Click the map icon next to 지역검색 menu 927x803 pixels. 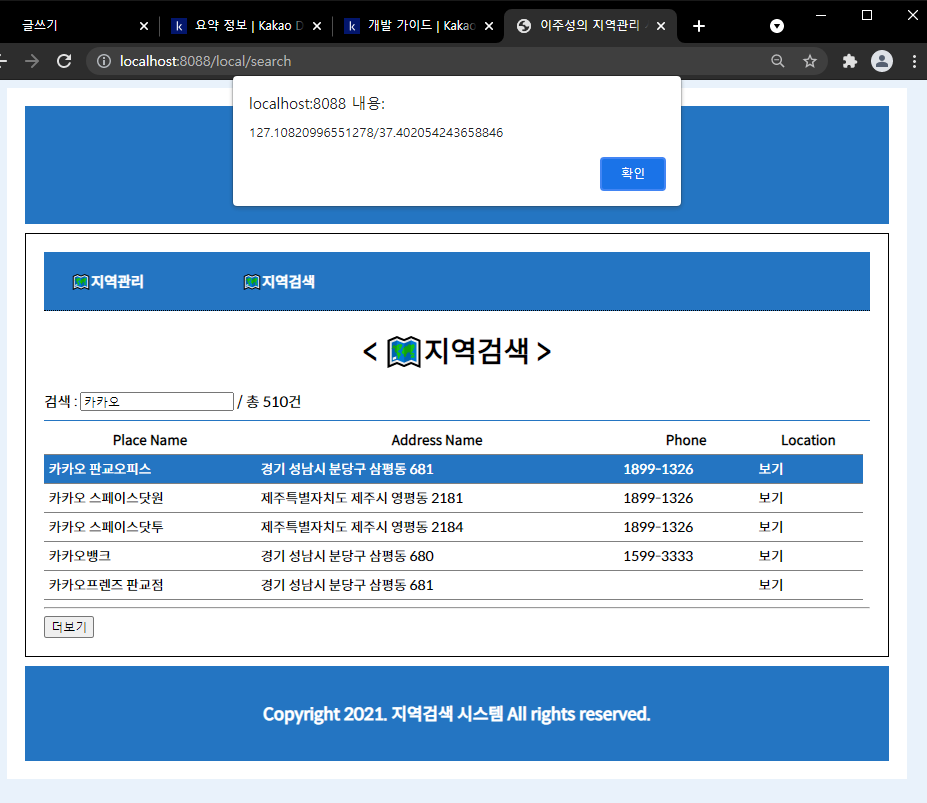252,282
